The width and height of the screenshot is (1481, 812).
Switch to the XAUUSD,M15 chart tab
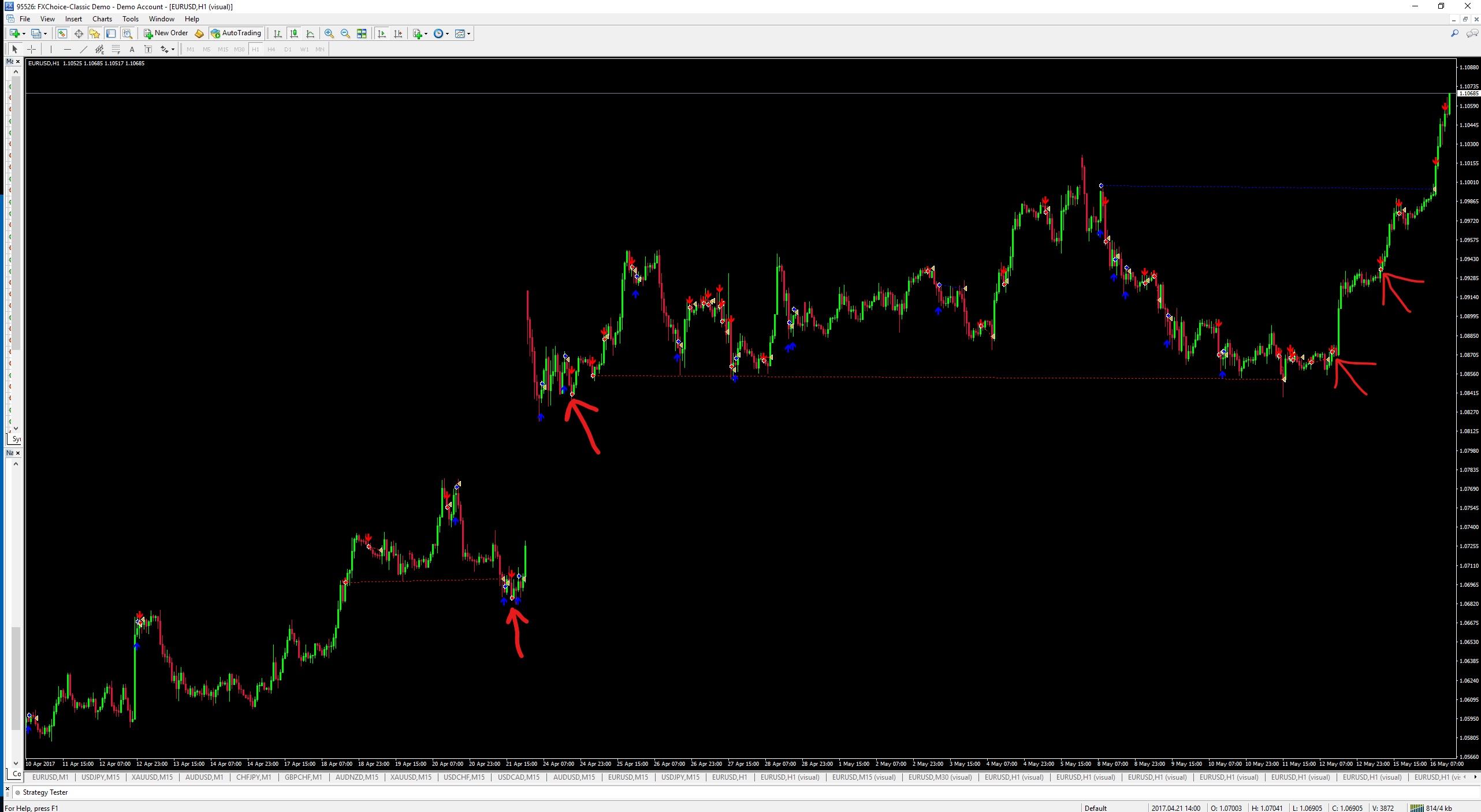click(x=152, y=777)
